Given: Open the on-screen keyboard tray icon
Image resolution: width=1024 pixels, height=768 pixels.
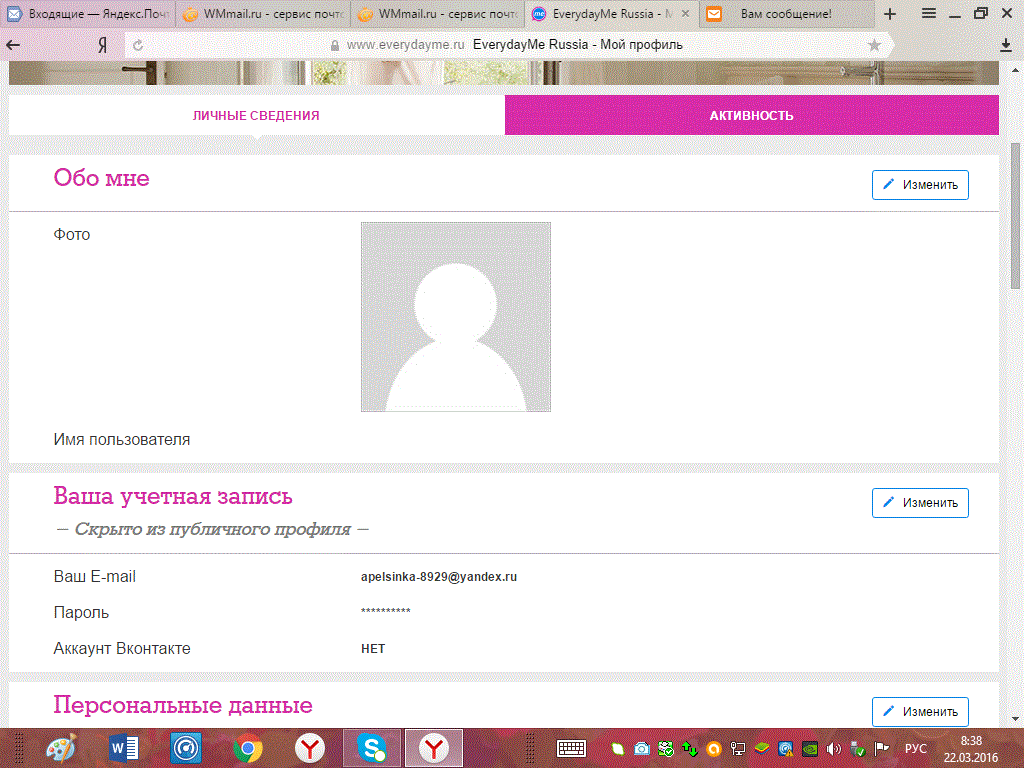Looking at the screenshot, I should (571, 748).
